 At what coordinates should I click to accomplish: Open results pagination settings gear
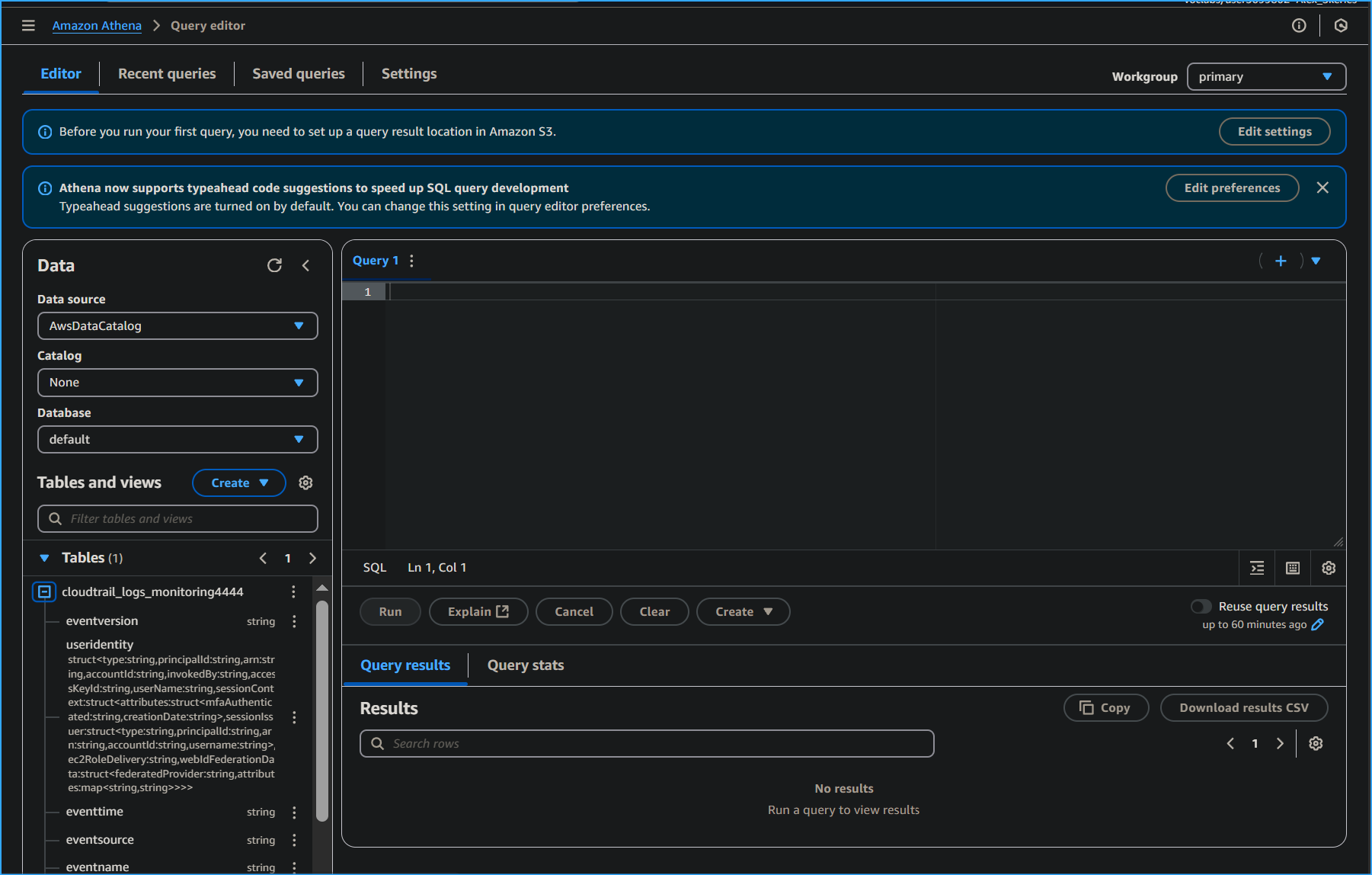tap(1316, 743)
